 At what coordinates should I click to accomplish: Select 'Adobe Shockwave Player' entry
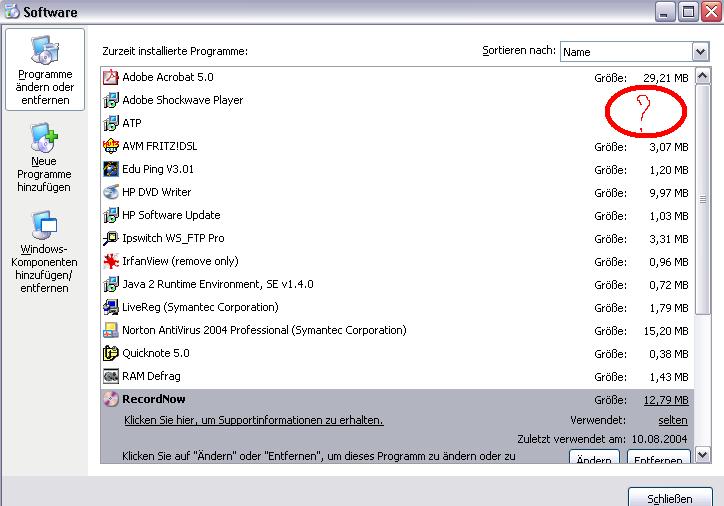tap(397, 100)
